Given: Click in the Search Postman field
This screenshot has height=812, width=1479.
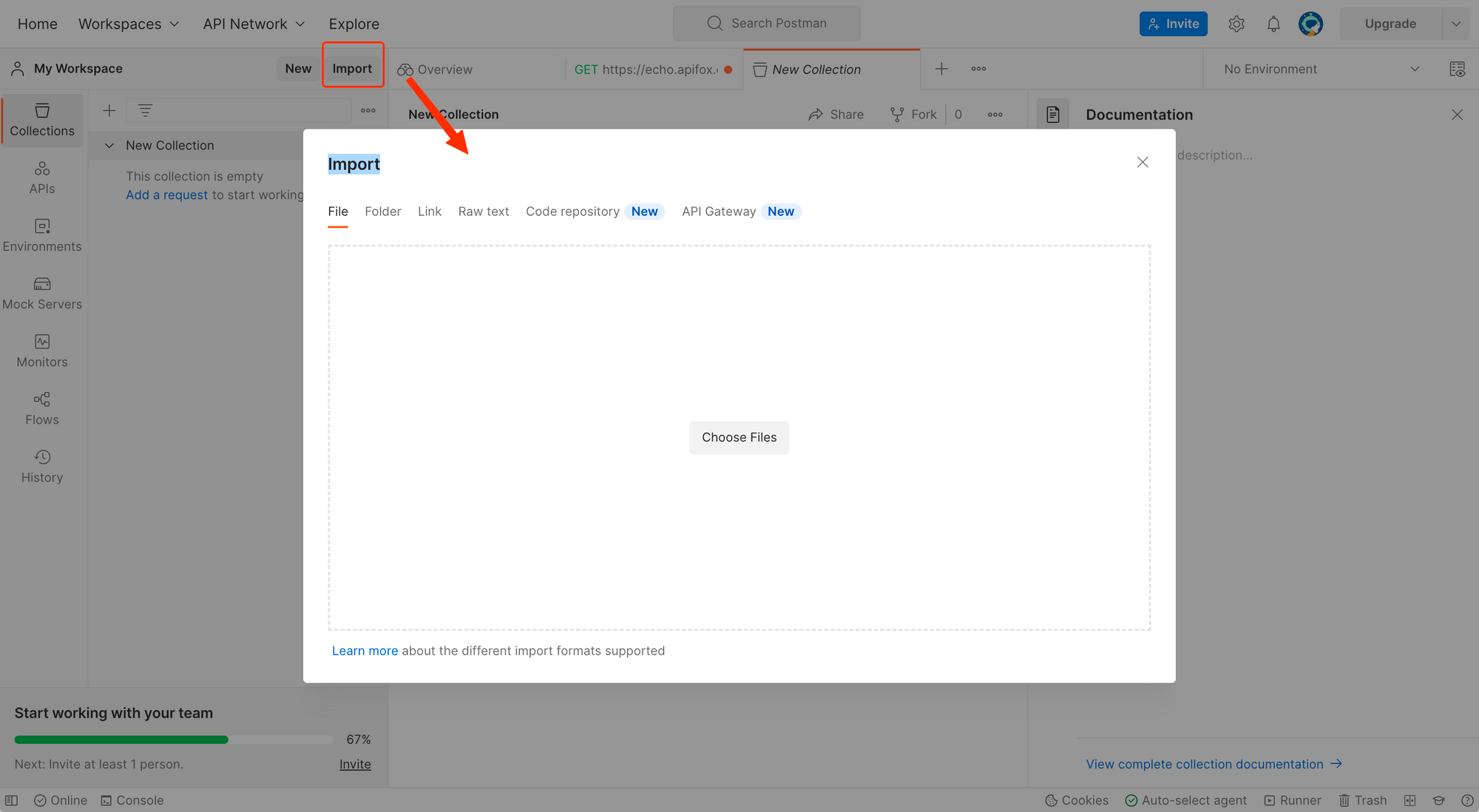Looking at the screenshot, I should tap(767, 23).
